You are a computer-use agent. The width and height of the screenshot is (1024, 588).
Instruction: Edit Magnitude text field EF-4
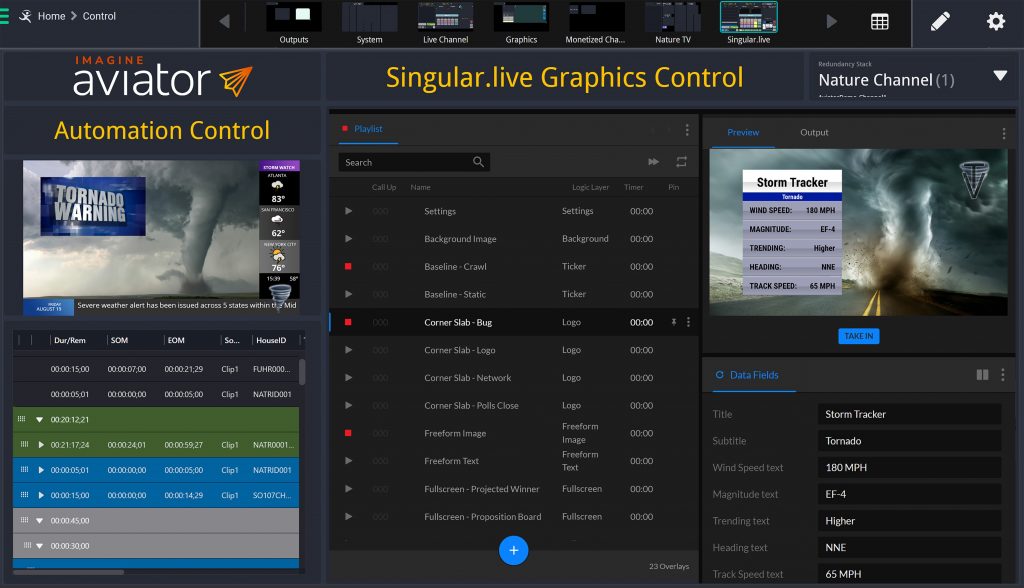(x=909, y=494)
